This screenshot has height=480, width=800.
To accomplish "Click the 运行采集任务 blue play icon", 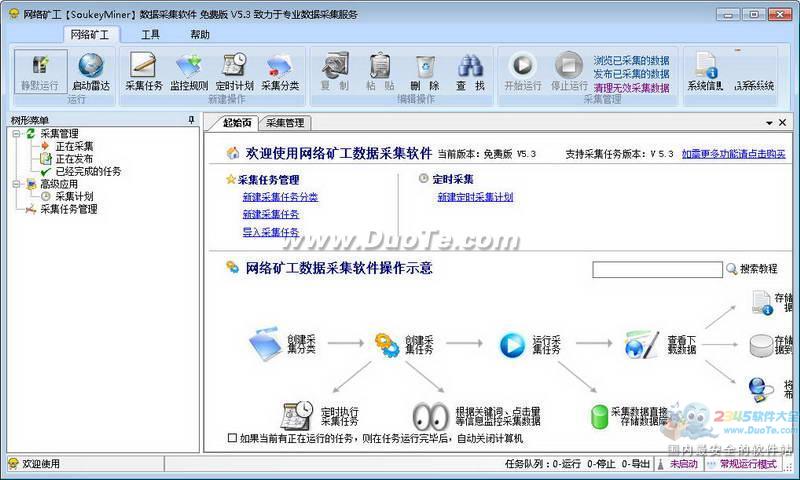I will 512,345.
